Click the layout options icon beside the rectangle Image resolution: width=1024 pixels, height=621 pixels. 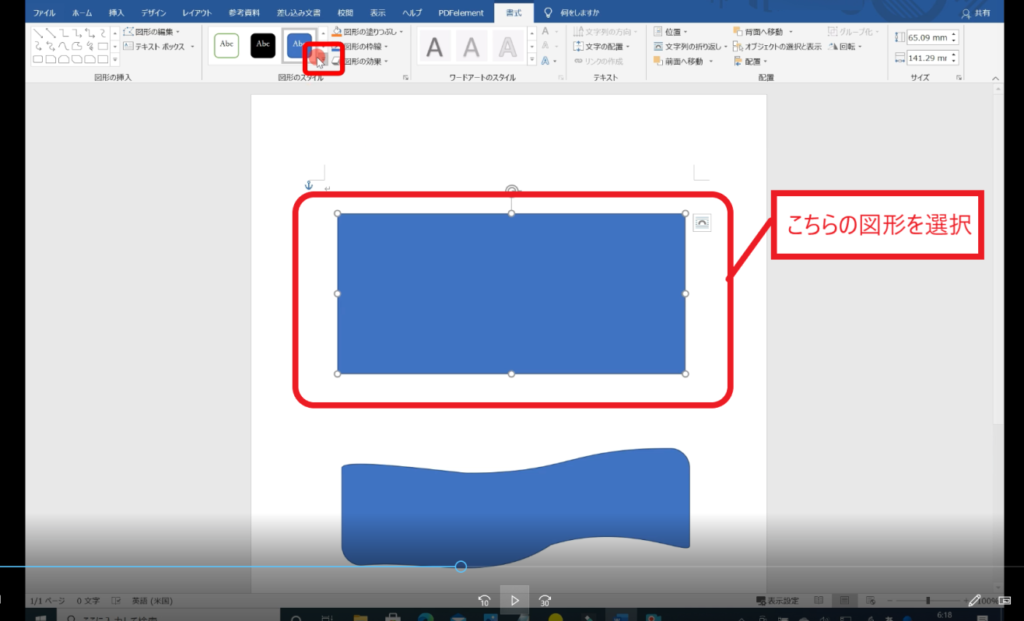[x=701, y=223]
